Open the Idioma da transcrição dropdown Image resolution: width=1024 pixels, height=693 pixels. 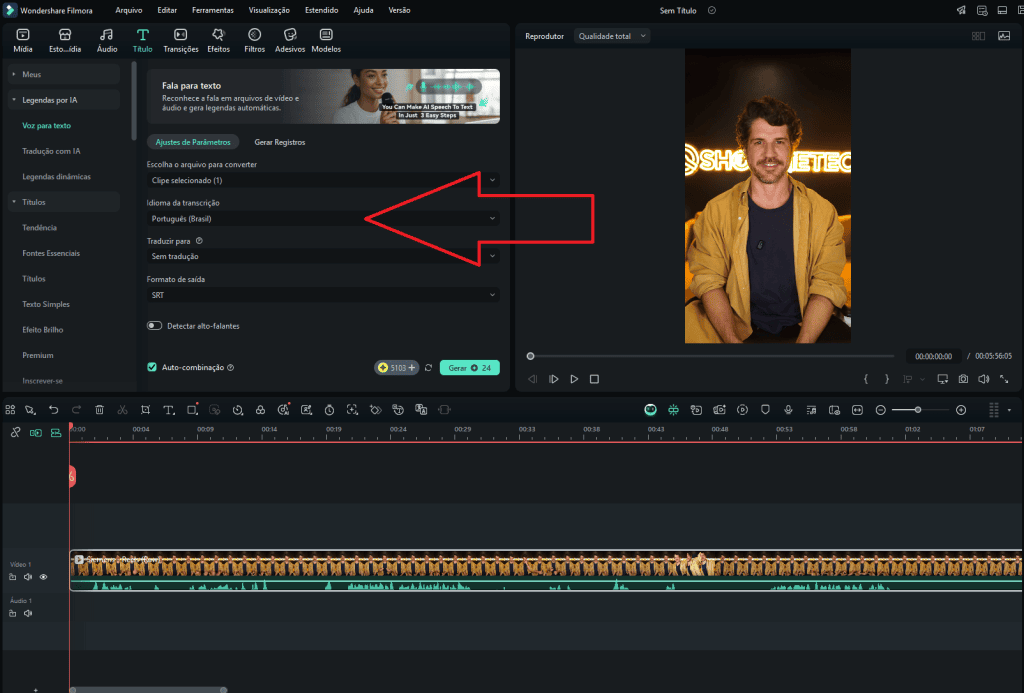322,218
